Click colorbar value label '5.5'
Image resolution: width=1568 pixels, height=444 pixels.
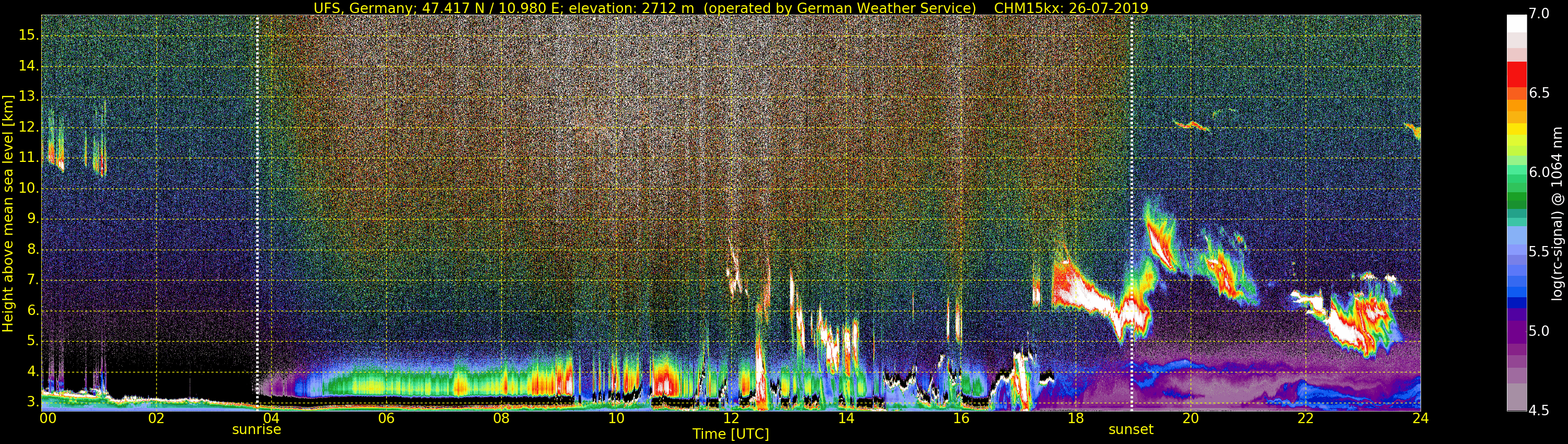point(1539,252)
